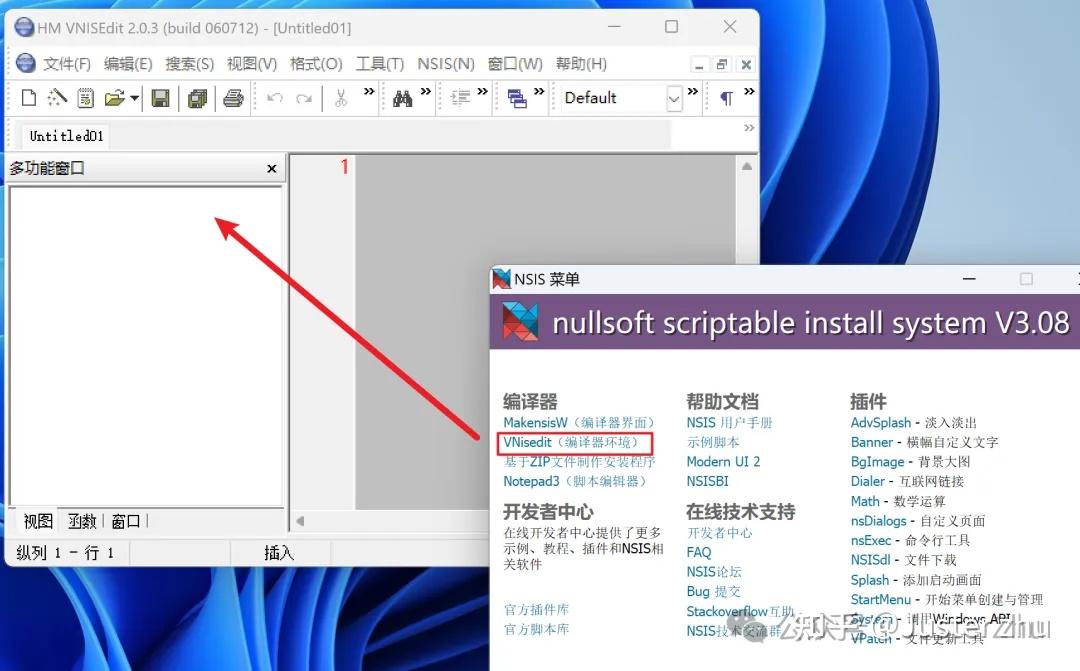Screen dimensions: 1080x671
Task: Open the NSIS 用户手册 link
Action: pos(729,422)
